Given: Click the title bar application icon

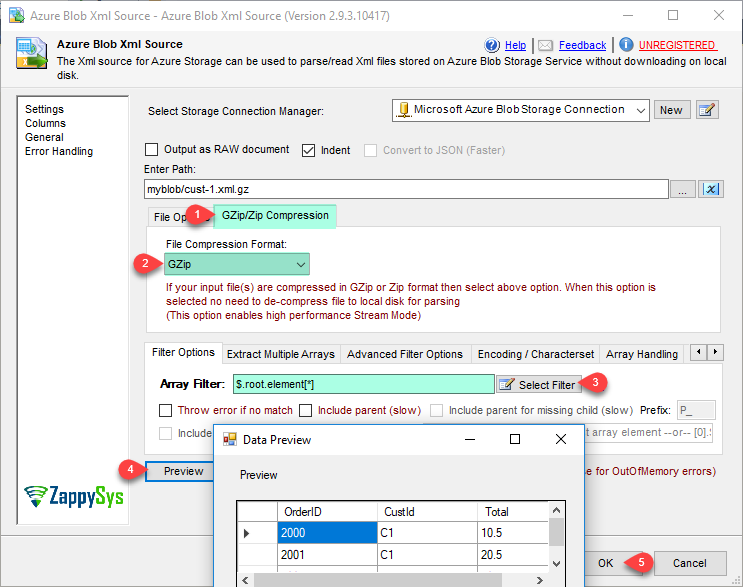Looking at the screenshot, I should click(x=17, y=15).
